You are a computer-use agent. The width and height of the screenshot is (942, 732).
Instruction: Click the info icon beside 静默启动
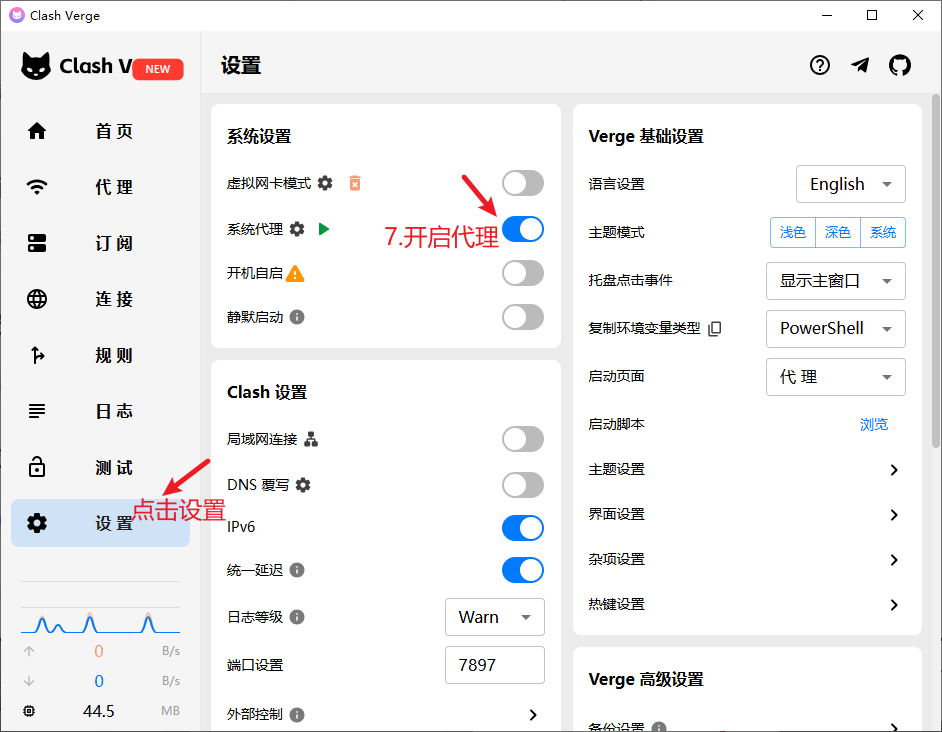tap(297, 317)
